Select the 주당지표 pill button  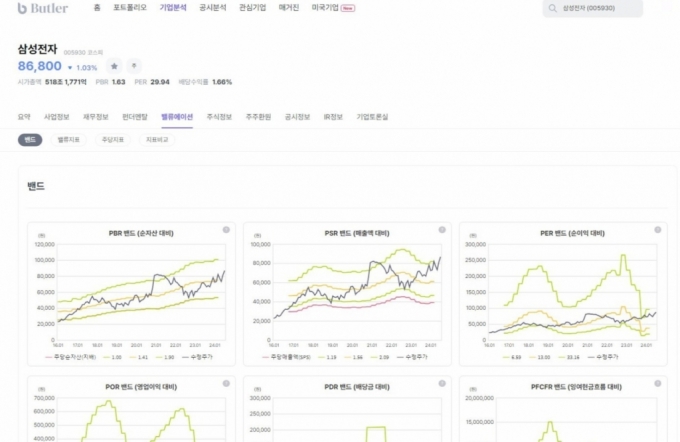click(113, 140)
